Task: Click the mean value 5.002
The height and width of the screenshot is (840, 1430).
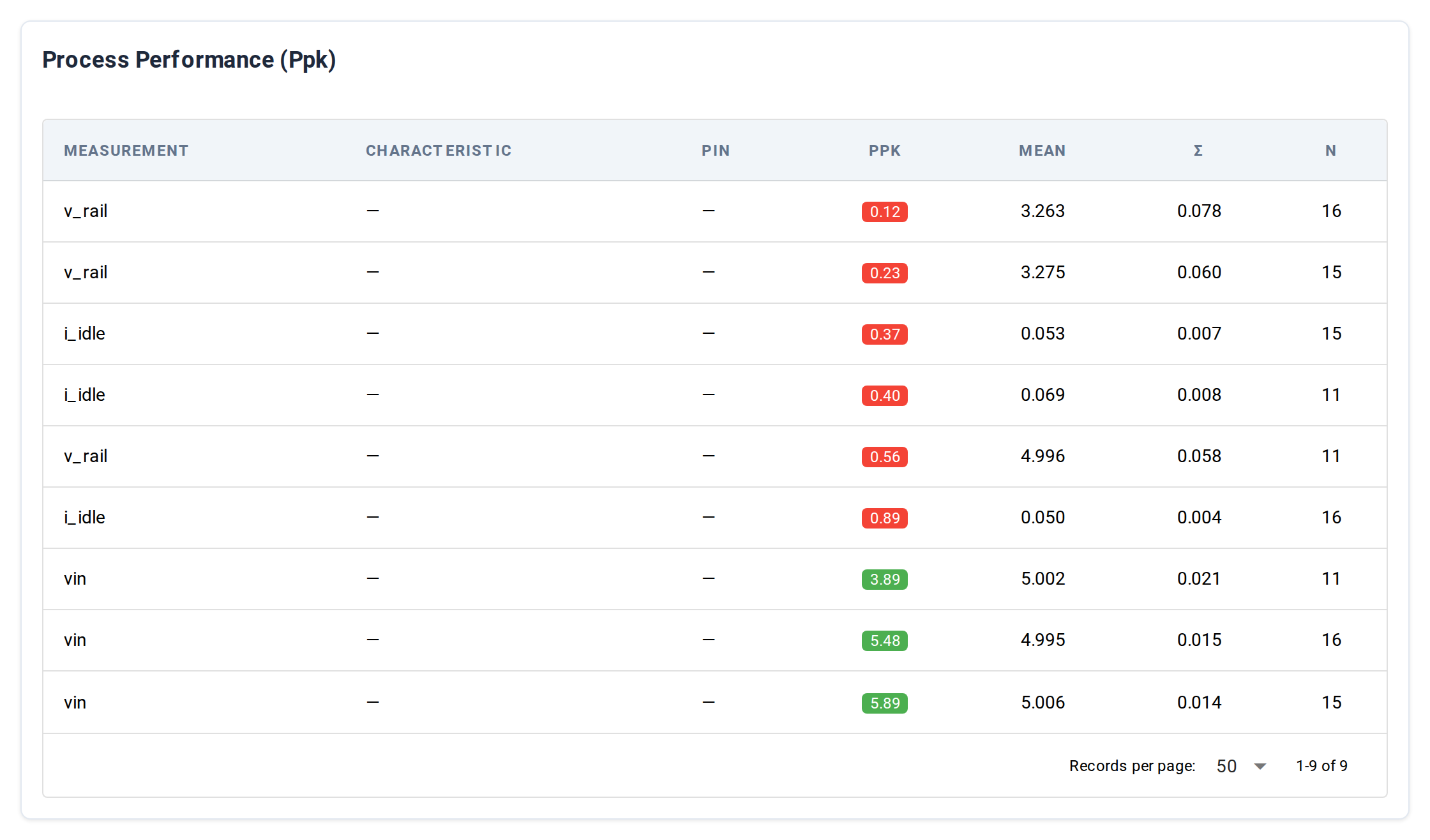Action: click(1043, 579)
